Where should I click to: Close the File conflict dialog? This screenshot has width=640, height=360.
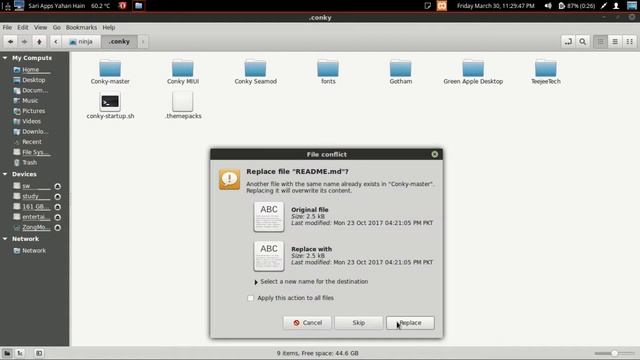click(435, 154)
